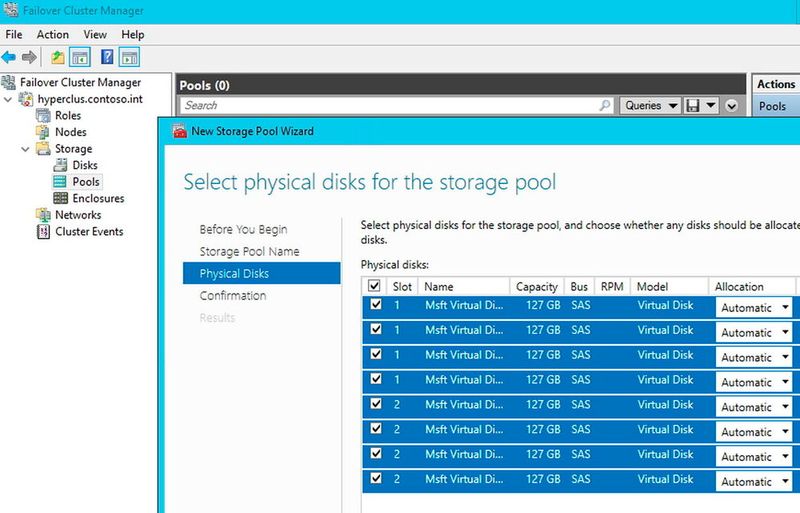The width and height of the screenshot is (800, 513).
Task: Open Help via the blue question mark icon
Action: coord(107,57)
